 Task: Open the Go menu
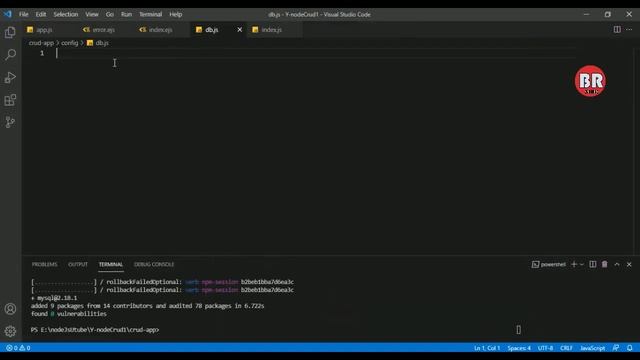tap(110, 14)
